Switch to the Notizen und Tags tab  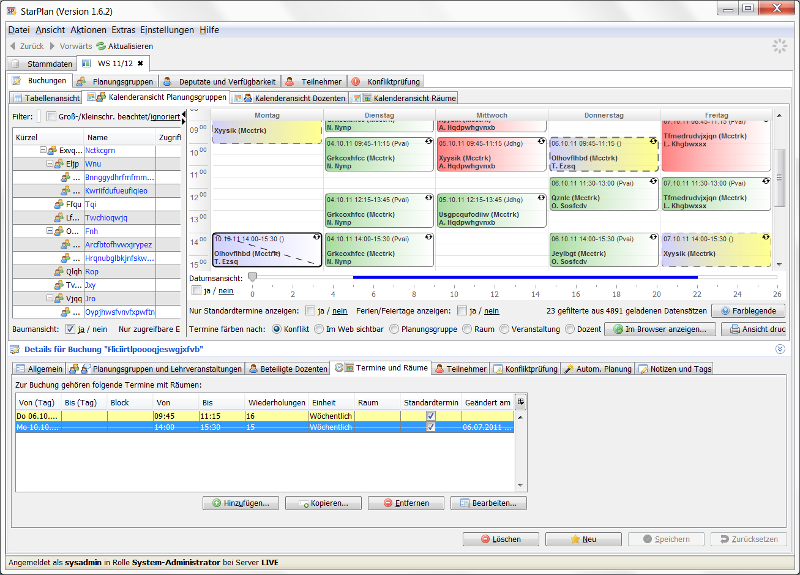pos(674,368)
